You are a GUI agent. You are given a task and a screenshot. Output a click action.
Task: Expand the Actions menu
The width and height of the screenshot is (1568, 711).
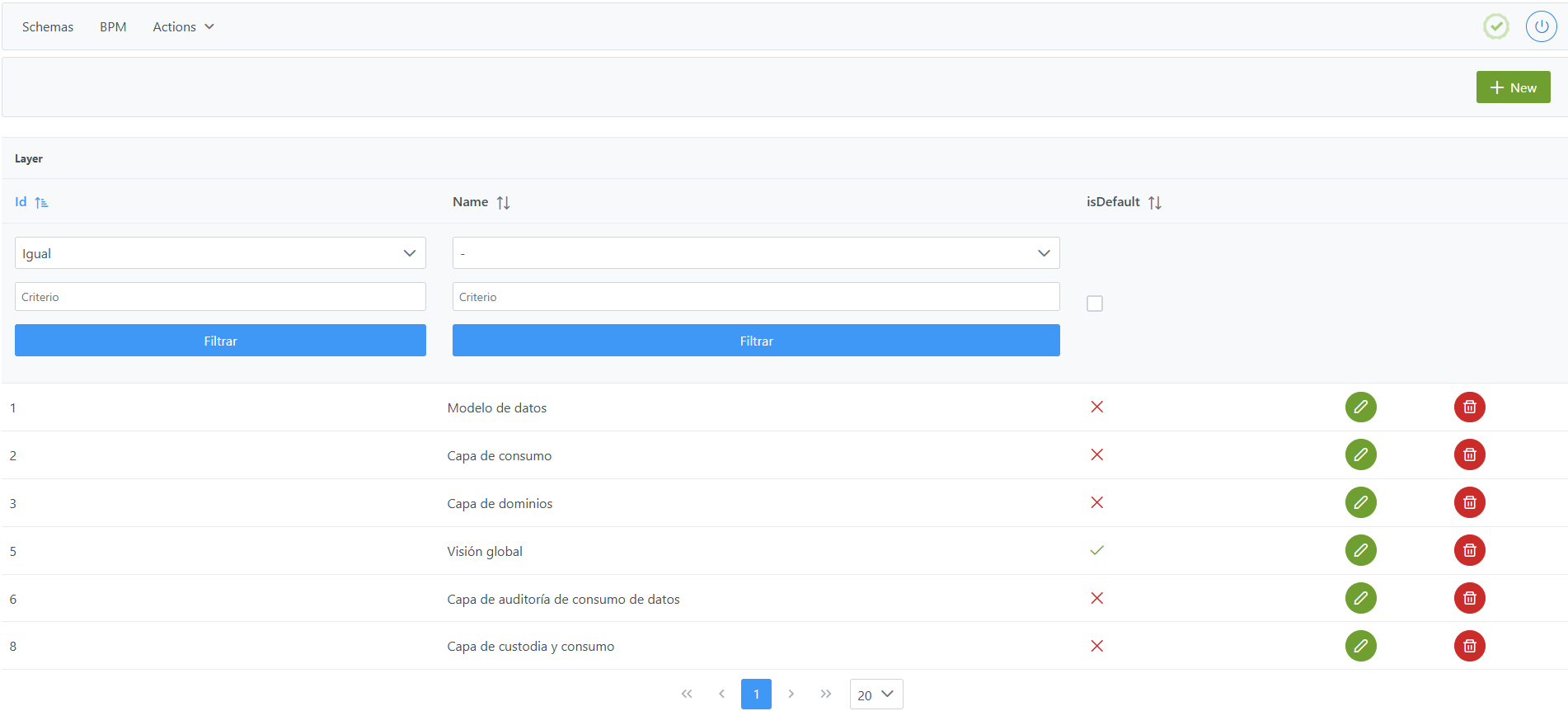[x=183, y=27]
